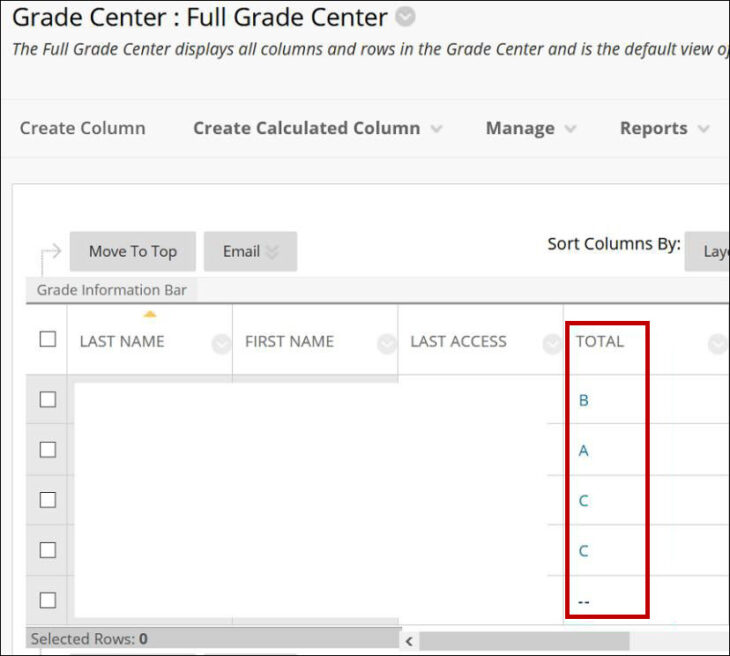The width and height of the screenshot is (730, 656).
Task: Open the Reports dropdown menu
Action: point(664,128)
